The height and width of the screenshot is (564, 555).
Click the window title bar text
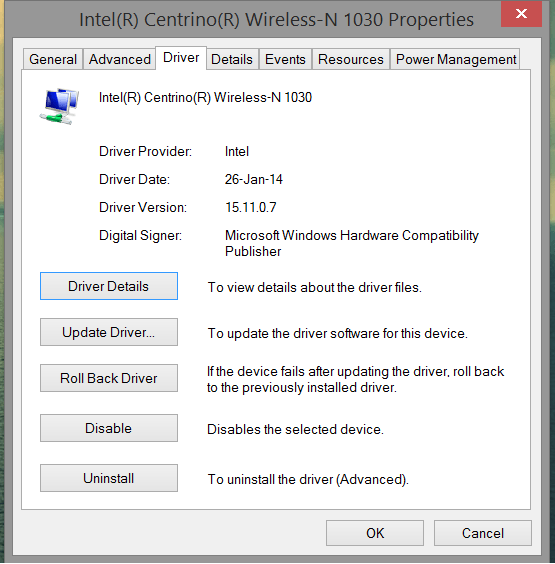click(x=276, y=20)
